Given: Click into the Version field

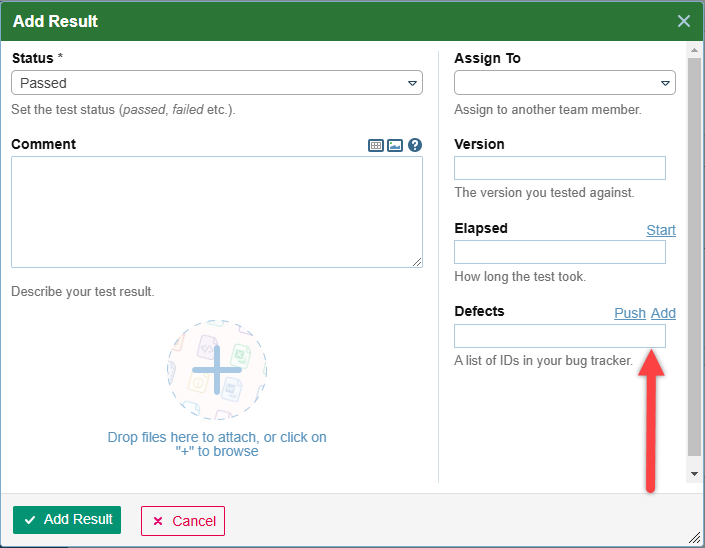Looking at the screenshot, I should (560, 168).
